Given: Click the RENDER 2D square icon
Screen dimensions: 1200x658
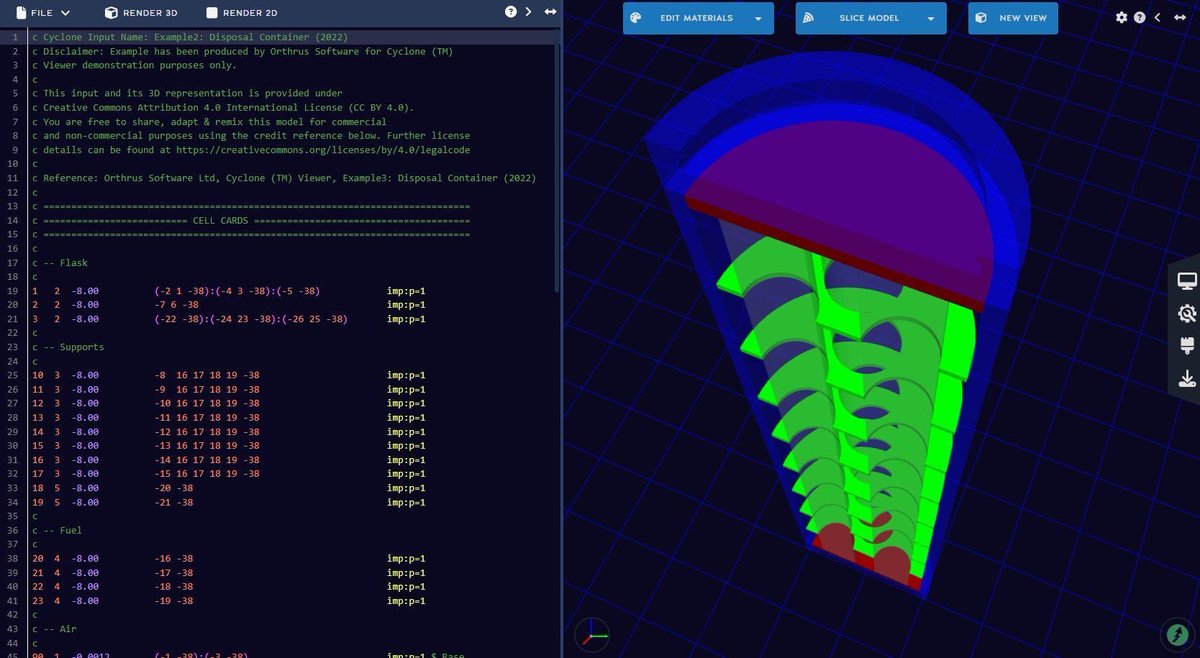Looking at the screenshot, I should pyautogui.click(x=212, y=13).
